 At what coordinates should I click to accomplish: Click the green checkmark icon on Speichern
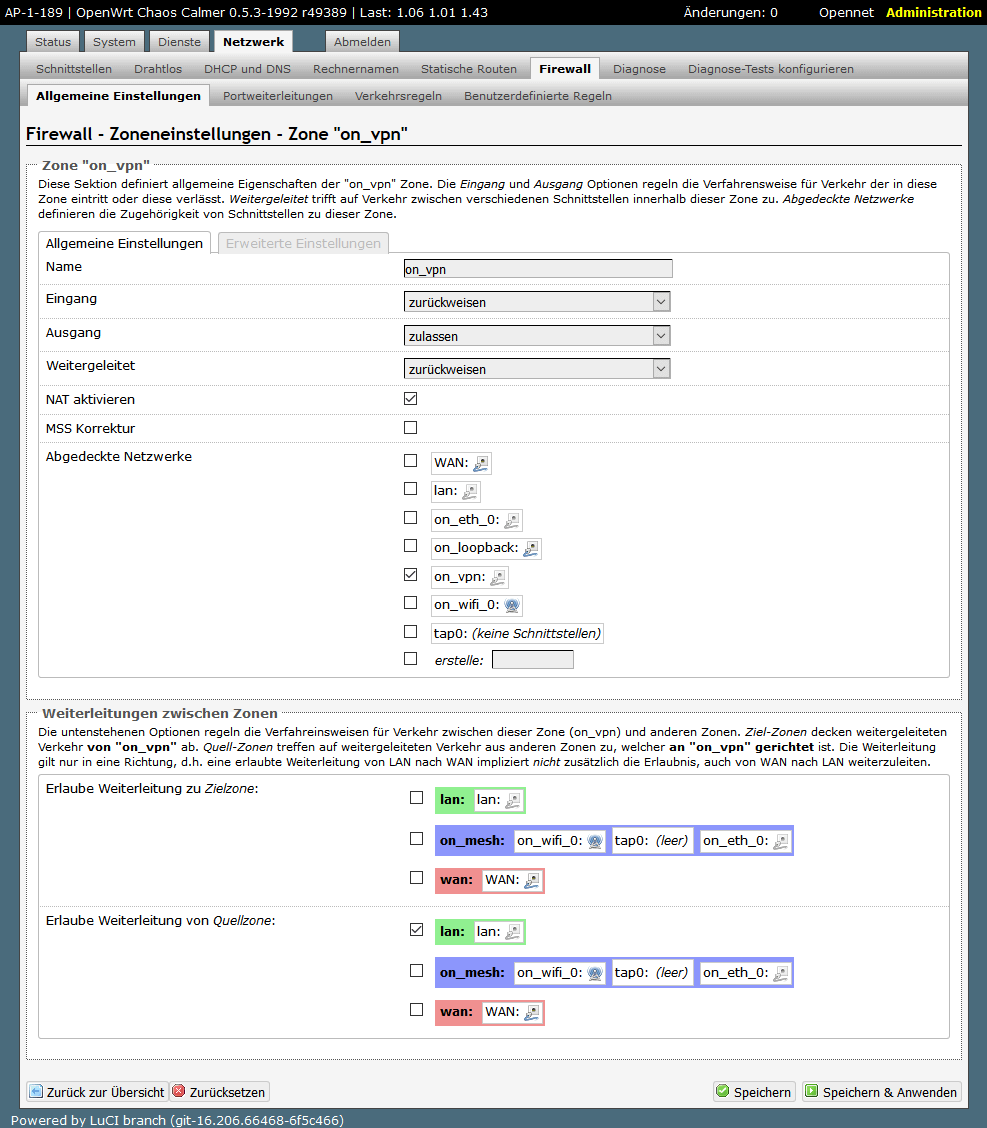click(x=722, y=1092)
